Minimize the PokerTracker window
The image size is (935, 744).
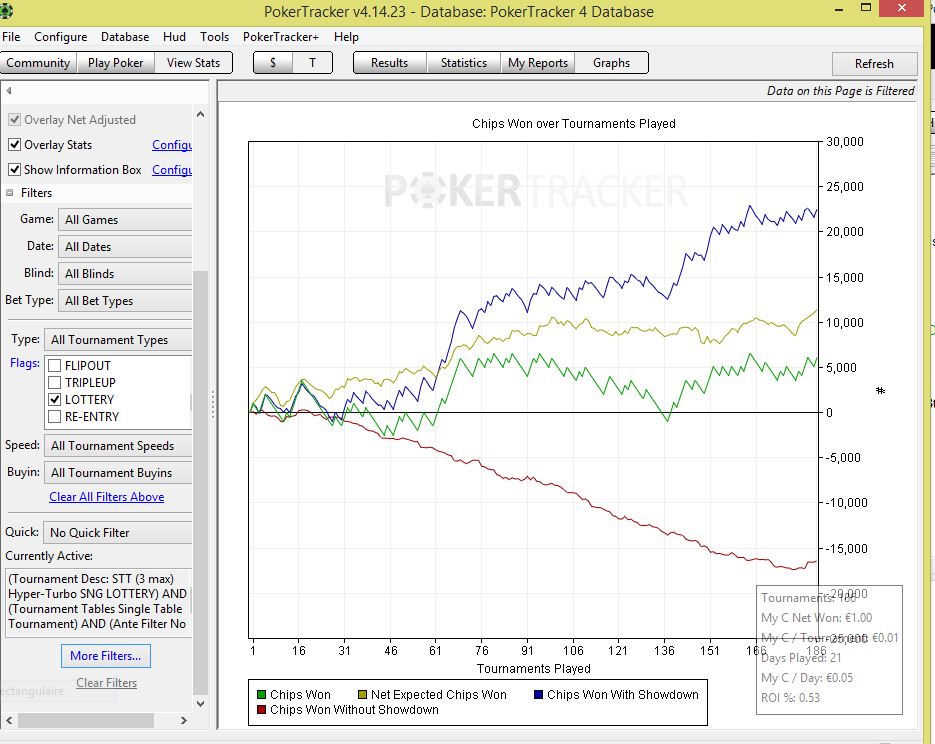point(839,10)
